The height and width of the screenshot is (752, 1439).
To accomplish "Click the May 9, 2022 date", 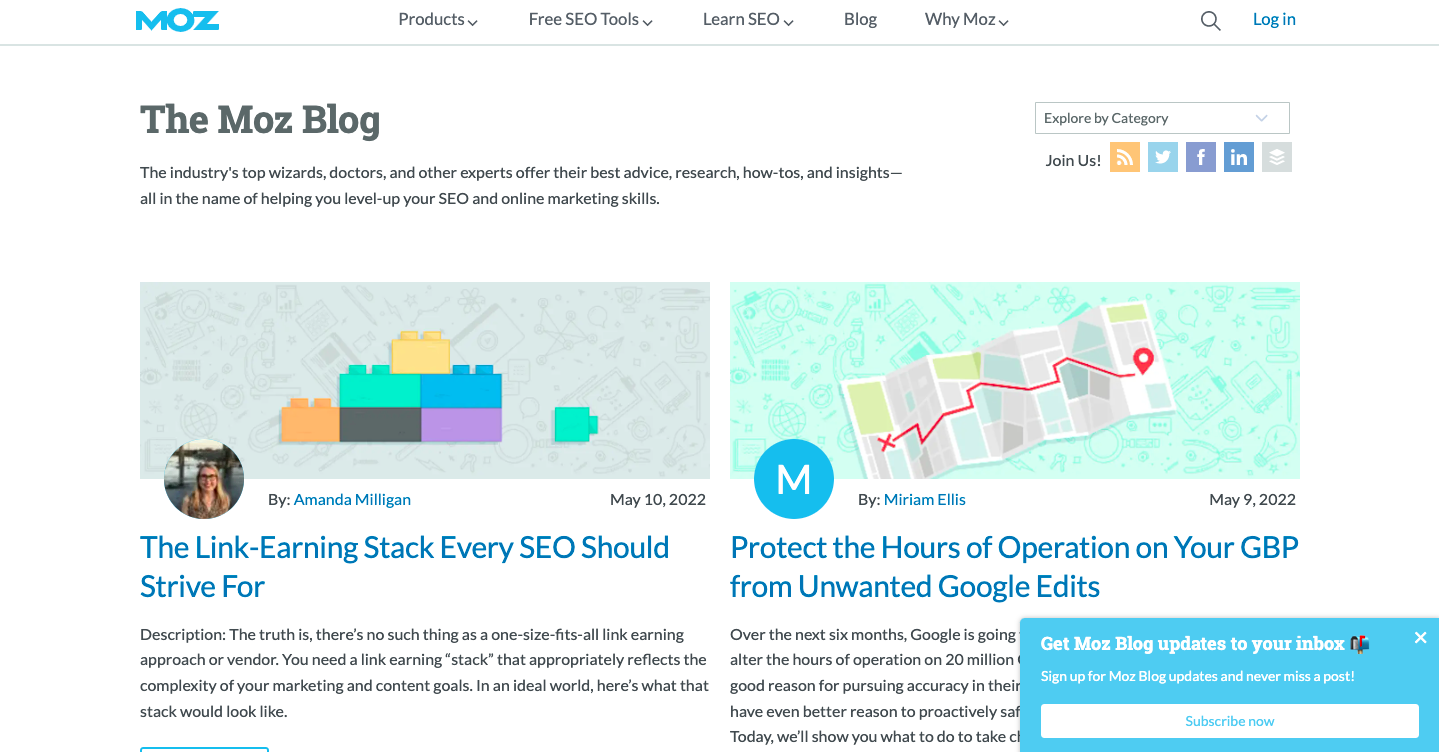I will (x=1253, y=499).
